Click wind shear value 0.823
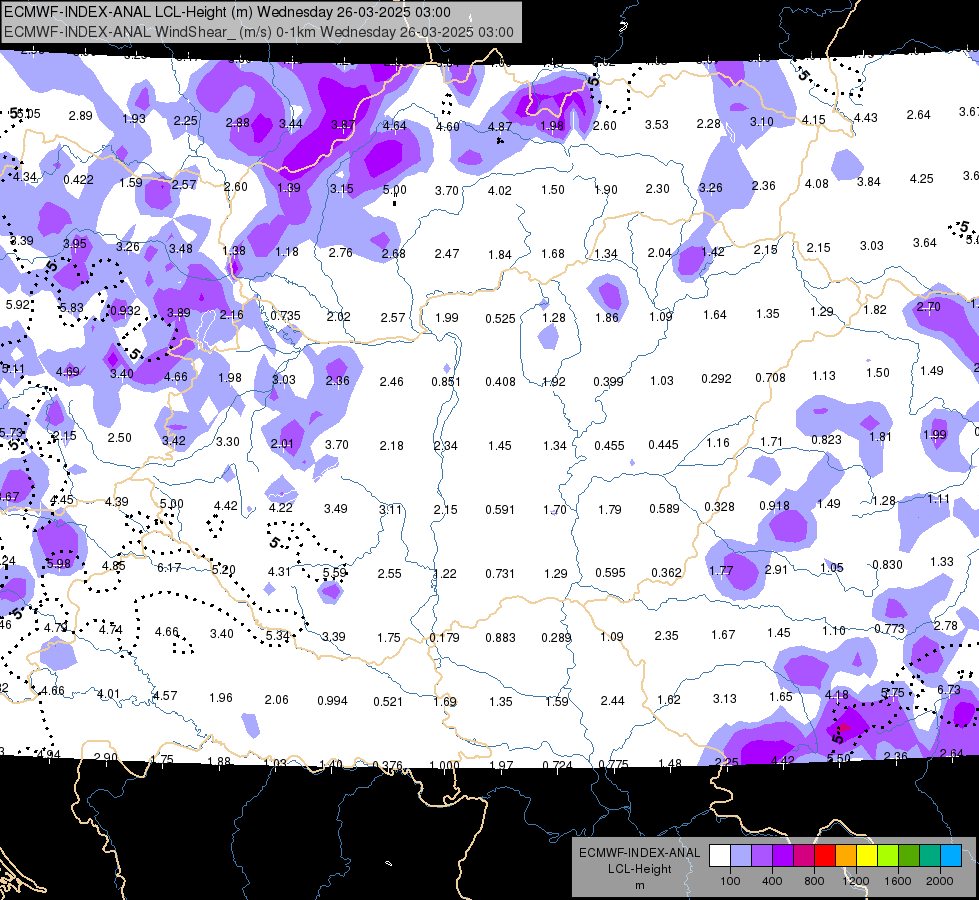Image resolution: width=979 pixels, height=900 pixels. [x=827, y=440]
